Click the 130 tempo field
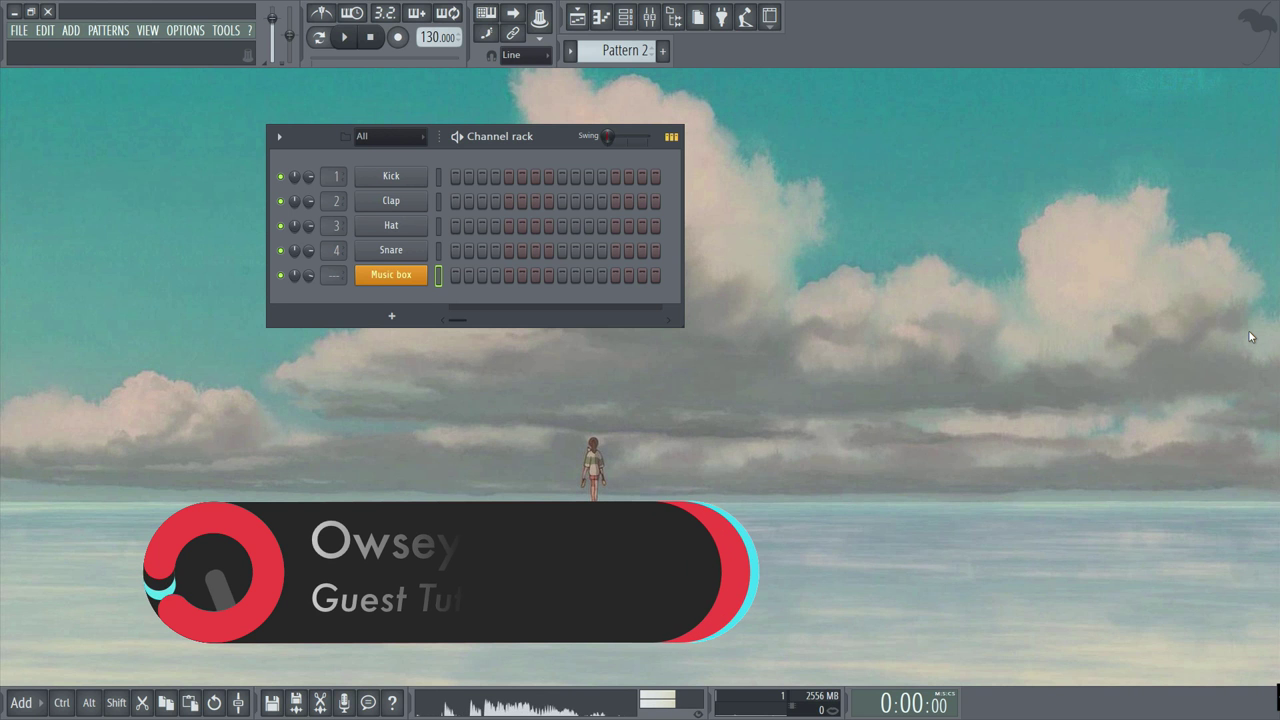The width and height of the screenshot is (1280, 720). coord(438,38)
